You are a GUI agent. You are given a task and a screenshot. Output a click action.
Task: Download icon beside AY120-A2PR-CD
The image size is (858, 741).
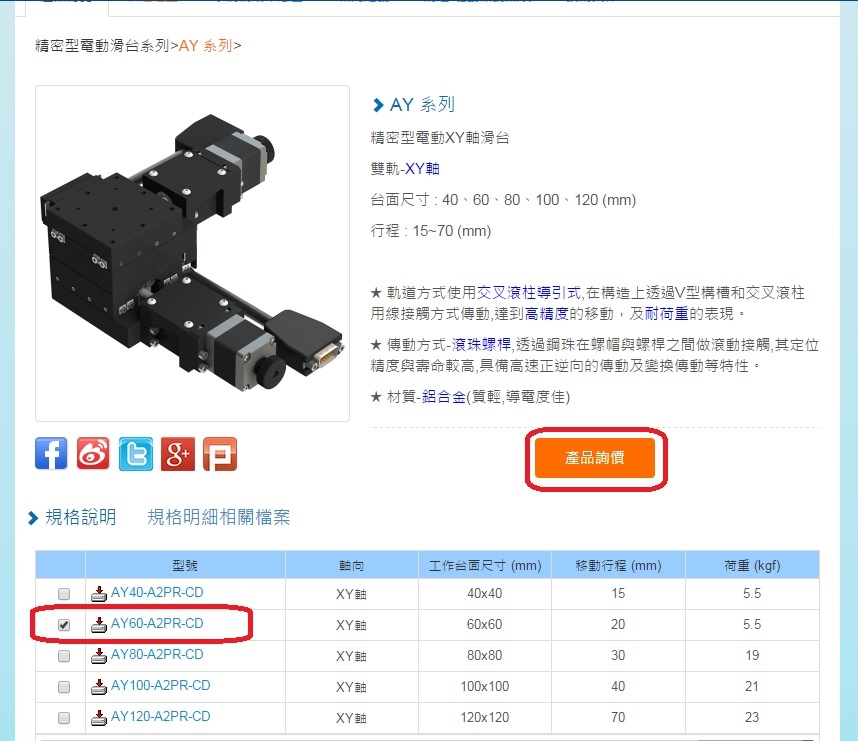(98, 717)
